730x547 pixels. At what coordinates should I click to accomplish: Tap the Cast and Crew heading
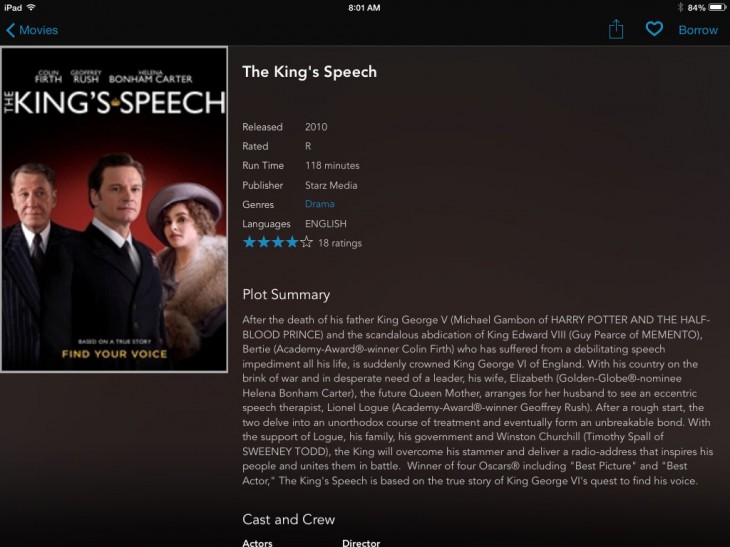click(x=289, y=519)
